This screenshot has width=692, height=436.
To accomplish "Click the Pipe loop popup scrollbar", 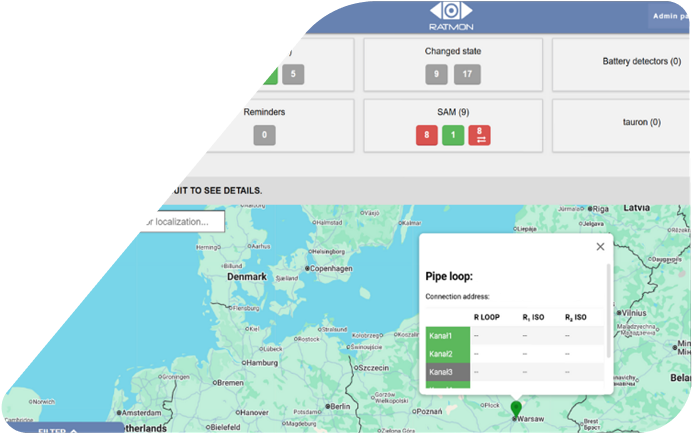I will 609,310.
